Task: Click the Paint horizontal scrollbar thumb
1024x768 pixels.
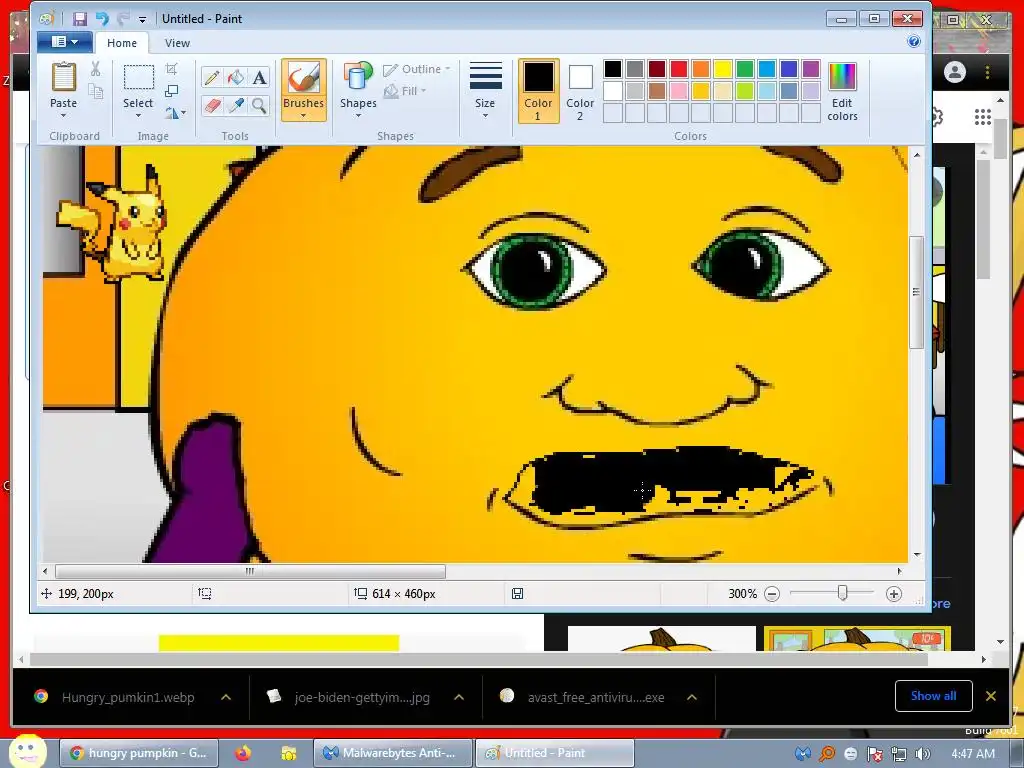Action: [x=250, y=571]
